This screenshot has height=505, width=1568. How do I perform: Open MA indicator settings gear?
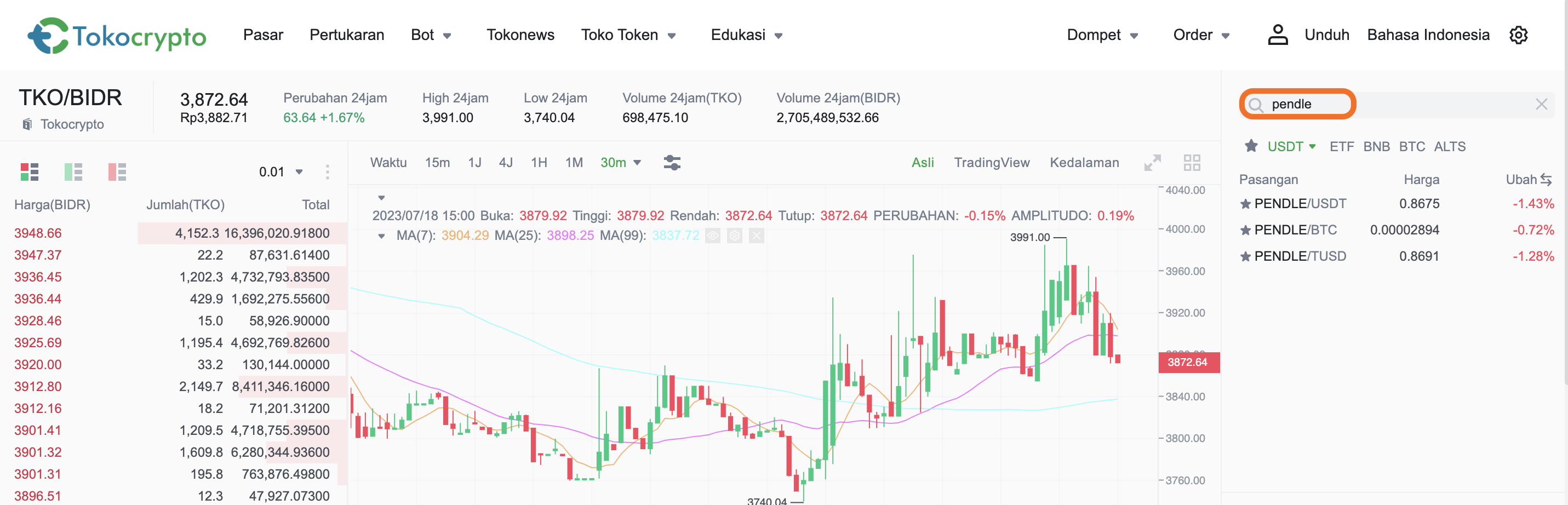735,236
